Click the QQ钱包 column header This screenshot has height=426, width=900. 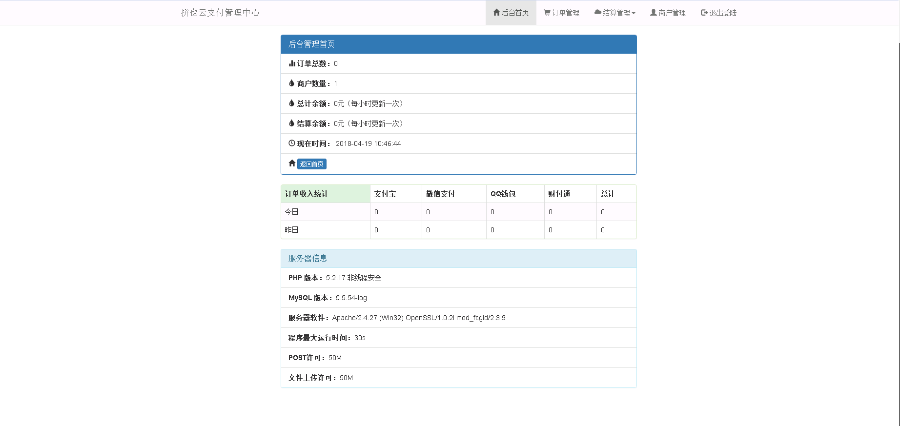(x=515, y=193)
